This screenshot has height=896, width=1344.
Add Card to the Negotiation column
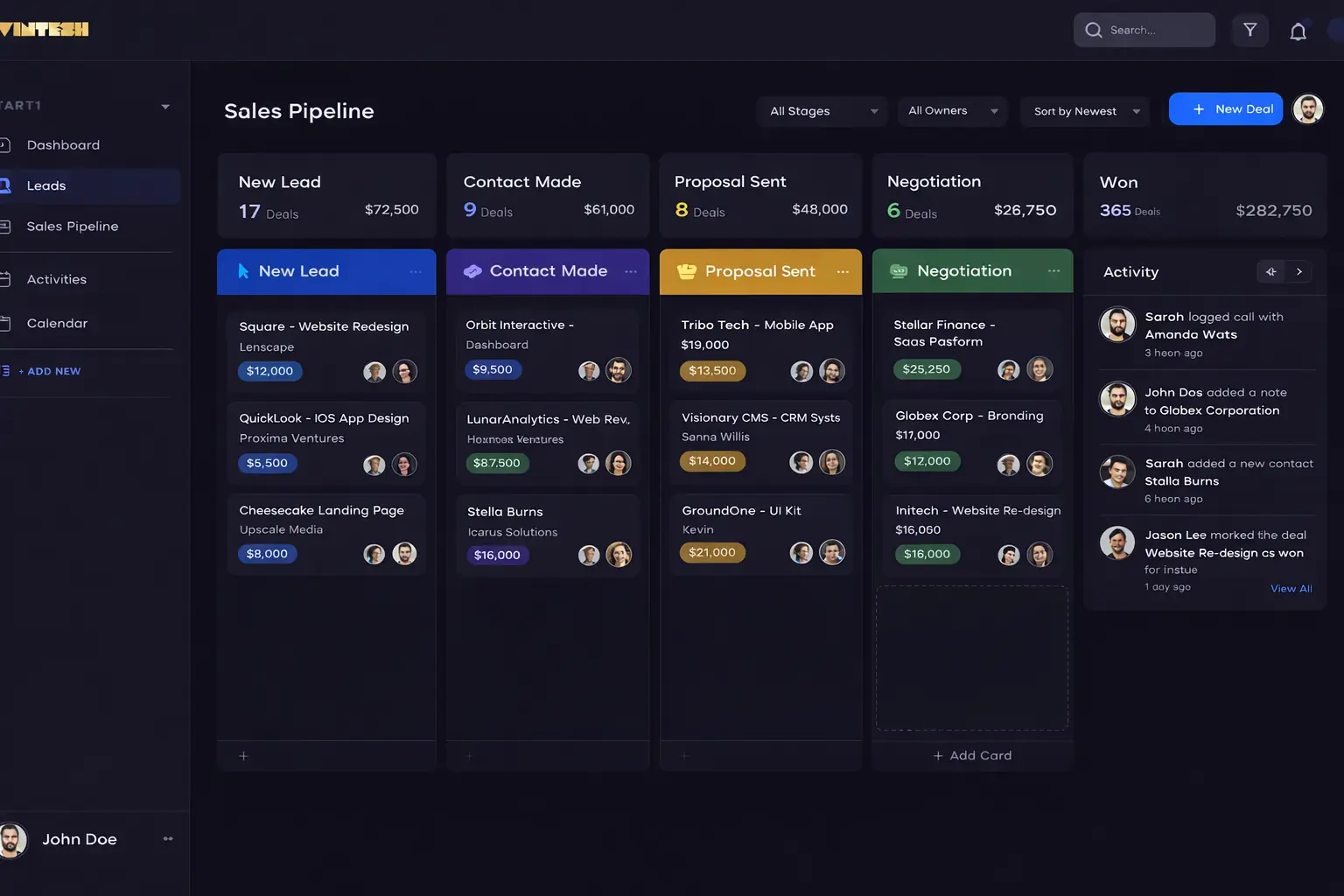[972, 756]
